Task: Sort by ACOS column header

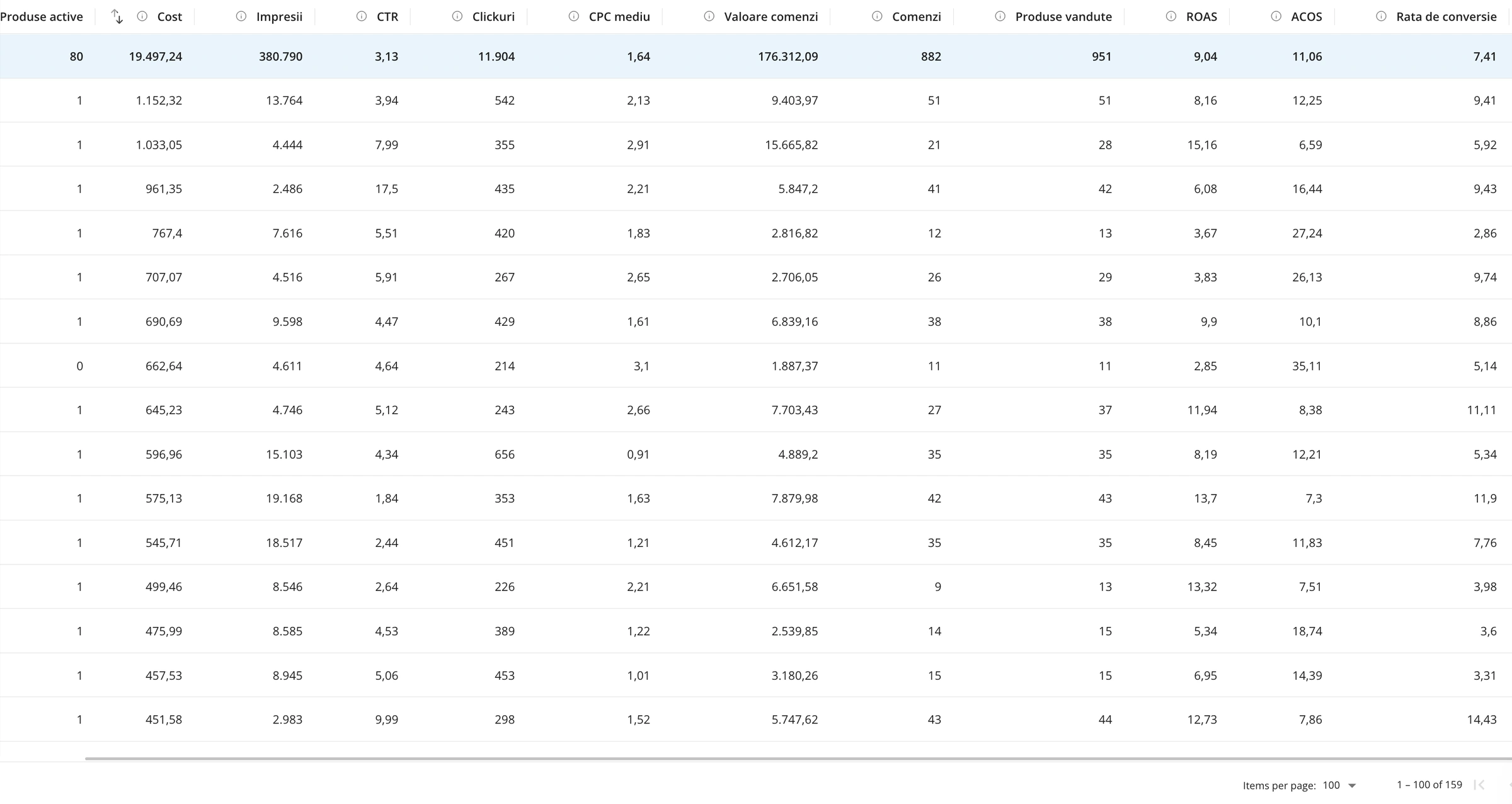Action: coord(1307,16)
